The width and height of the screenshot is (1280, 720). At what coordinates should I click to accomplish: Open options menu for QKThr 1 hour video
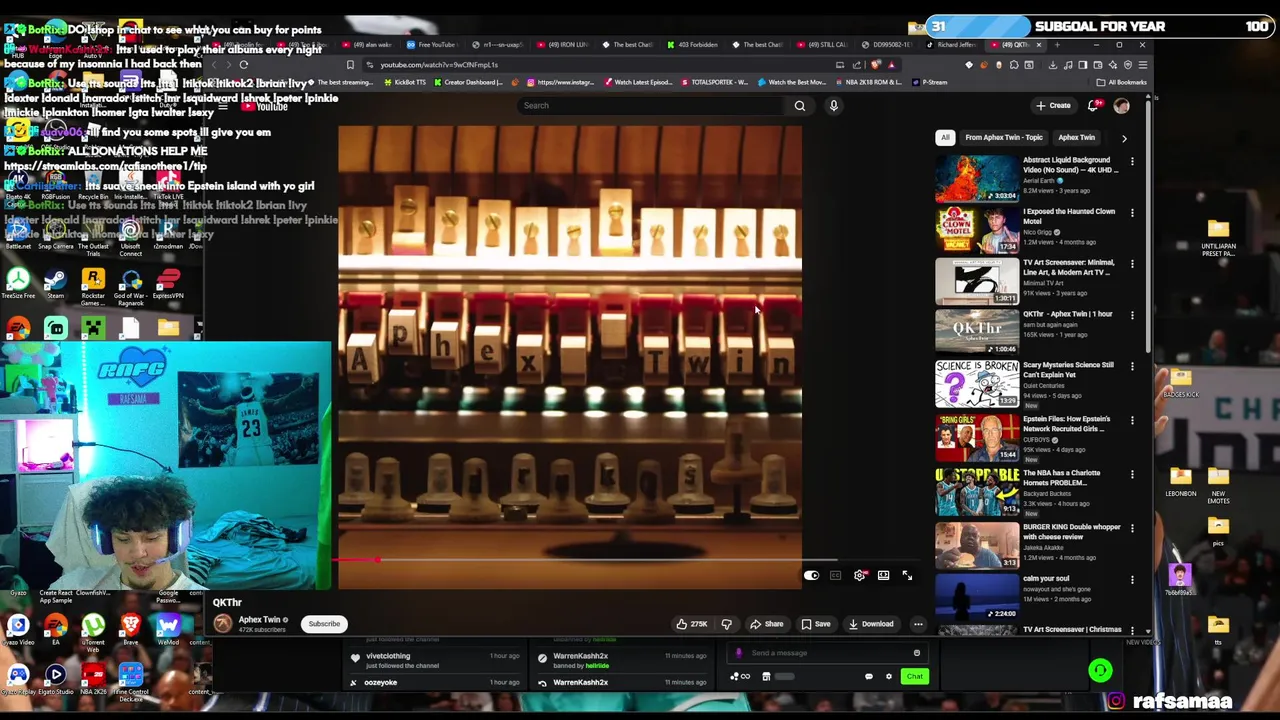coord(1132,315)
